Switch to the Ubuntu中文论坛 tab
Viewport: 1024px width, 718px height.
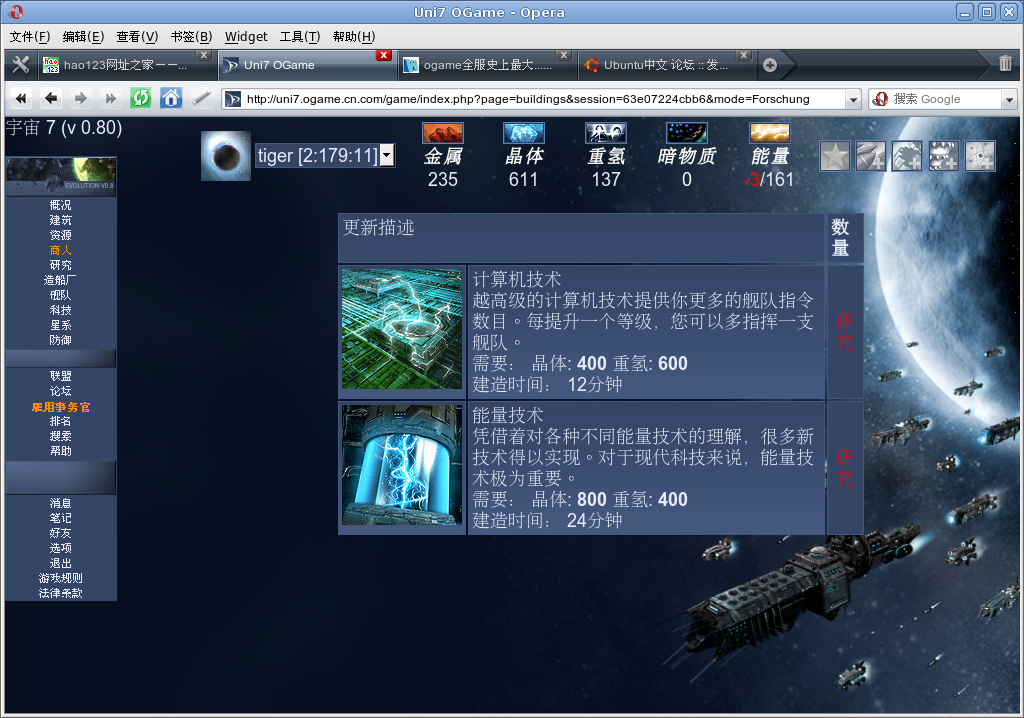coord(665,65)
